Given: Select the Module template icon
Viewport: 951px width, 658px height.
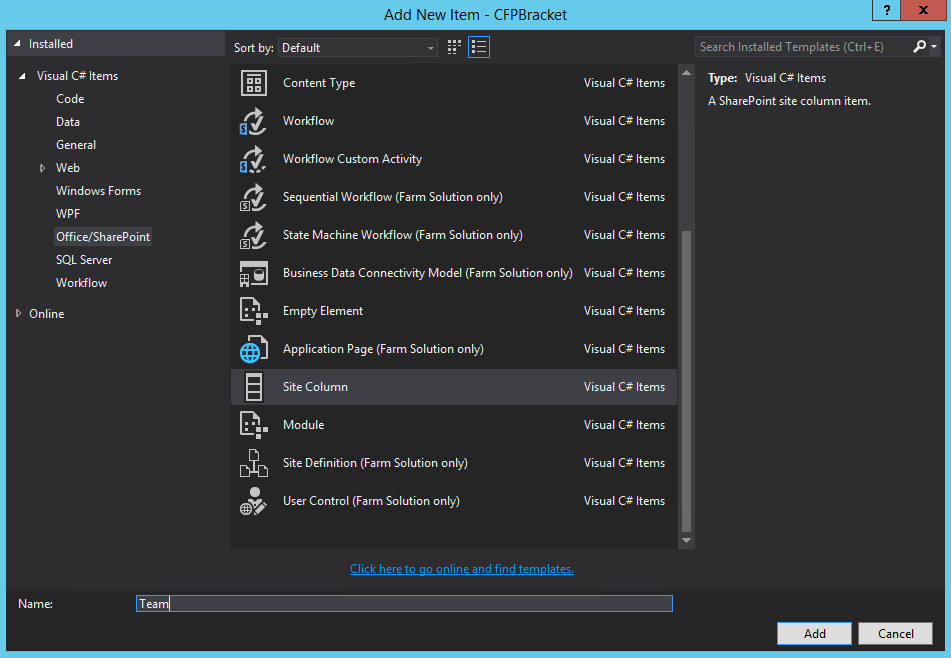Looking at the screenshot, I should click(253, 424).
